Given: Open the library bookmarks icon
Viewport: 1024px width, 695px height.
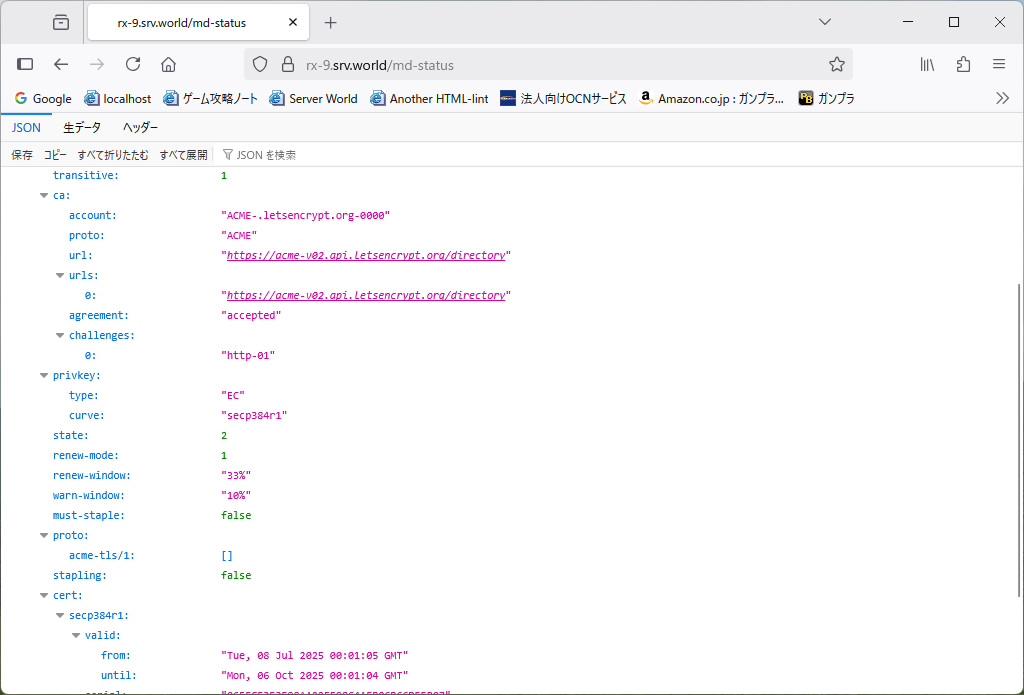Looking at the screenshot, I should (927, 64).
